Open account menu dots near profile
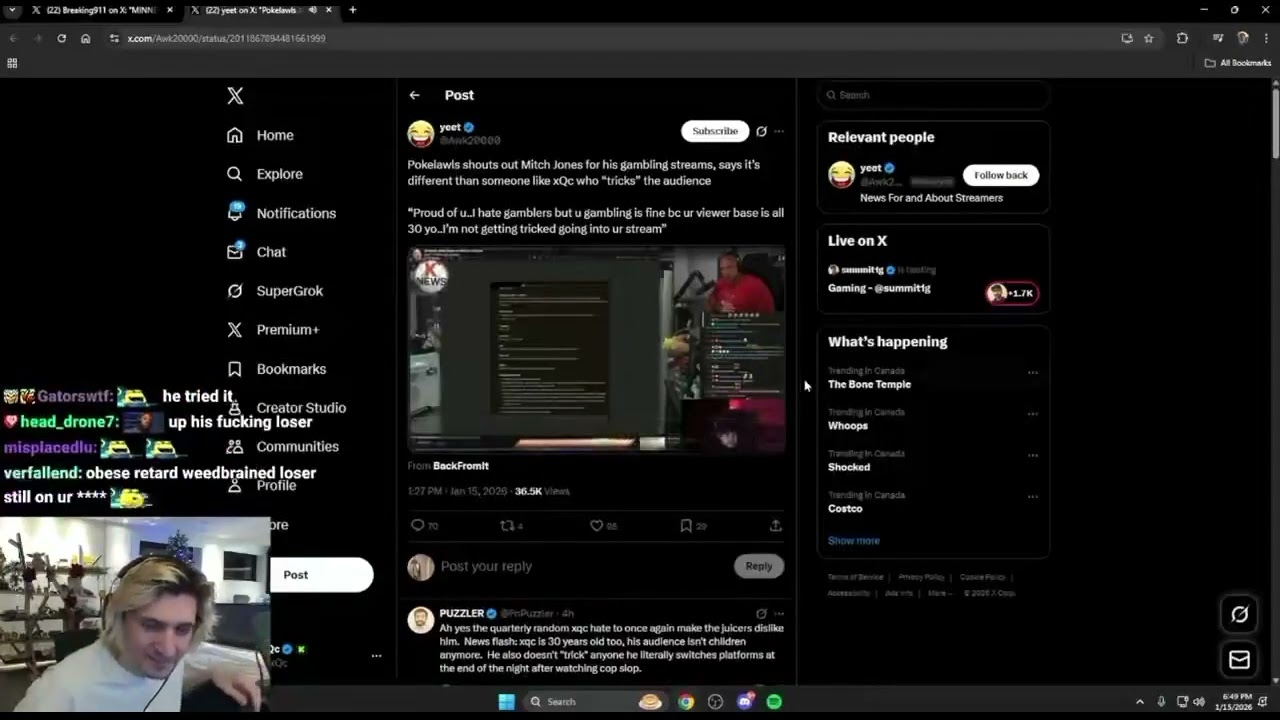This screenshot has width=1280, height=720. [376, 656]
